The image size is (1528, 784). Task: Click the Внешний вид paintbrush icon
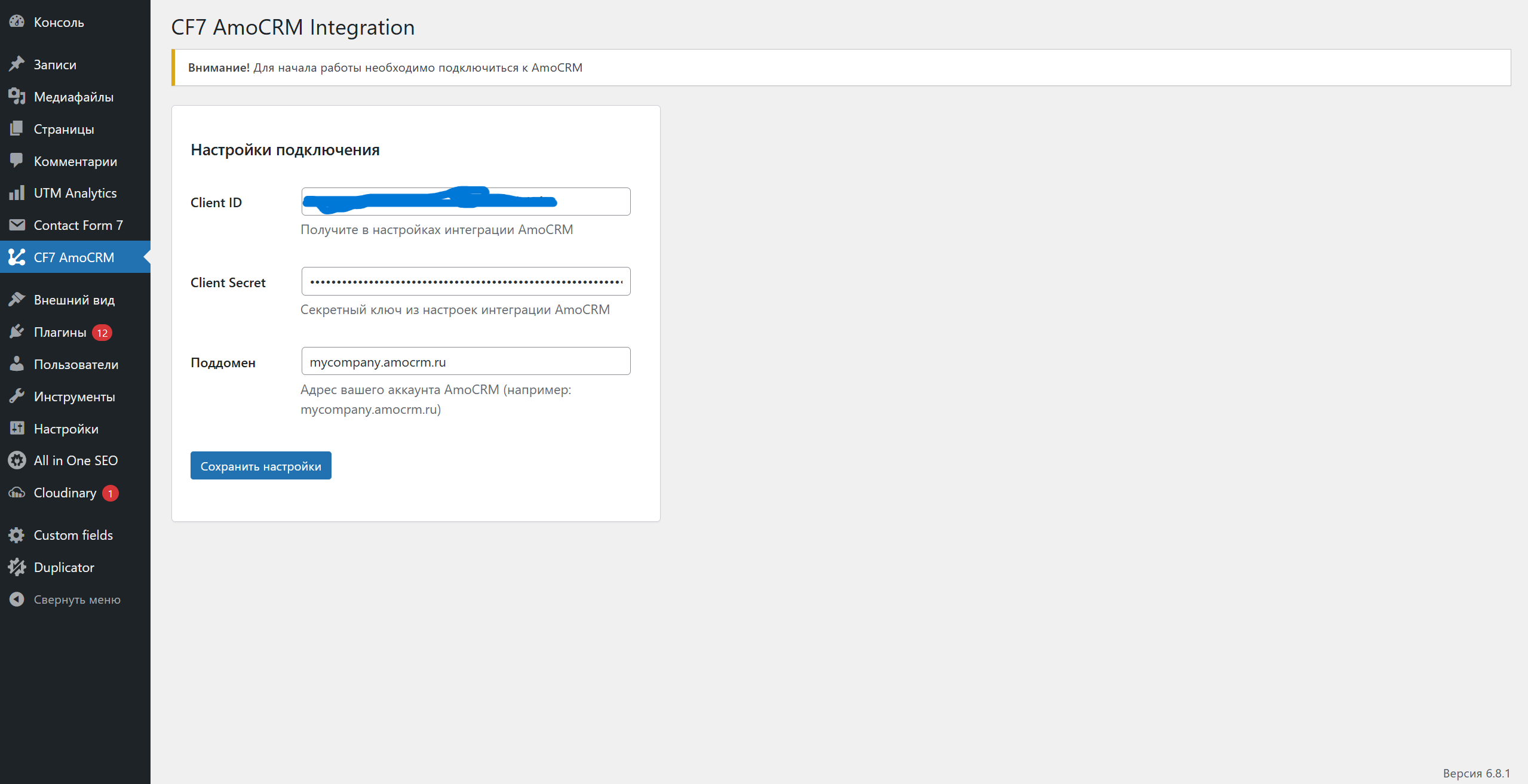click(x=17, y=300)
